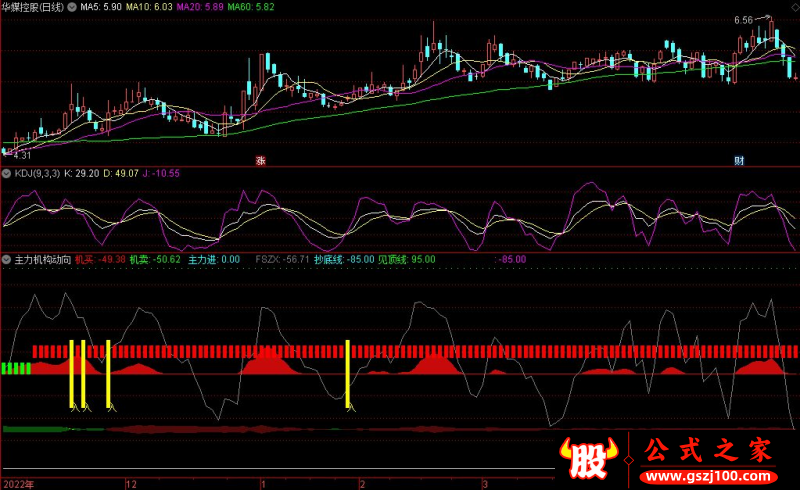800x490 pixels.
Task: Click the rightmost yellow signal bar
Action: click(347, 374)
